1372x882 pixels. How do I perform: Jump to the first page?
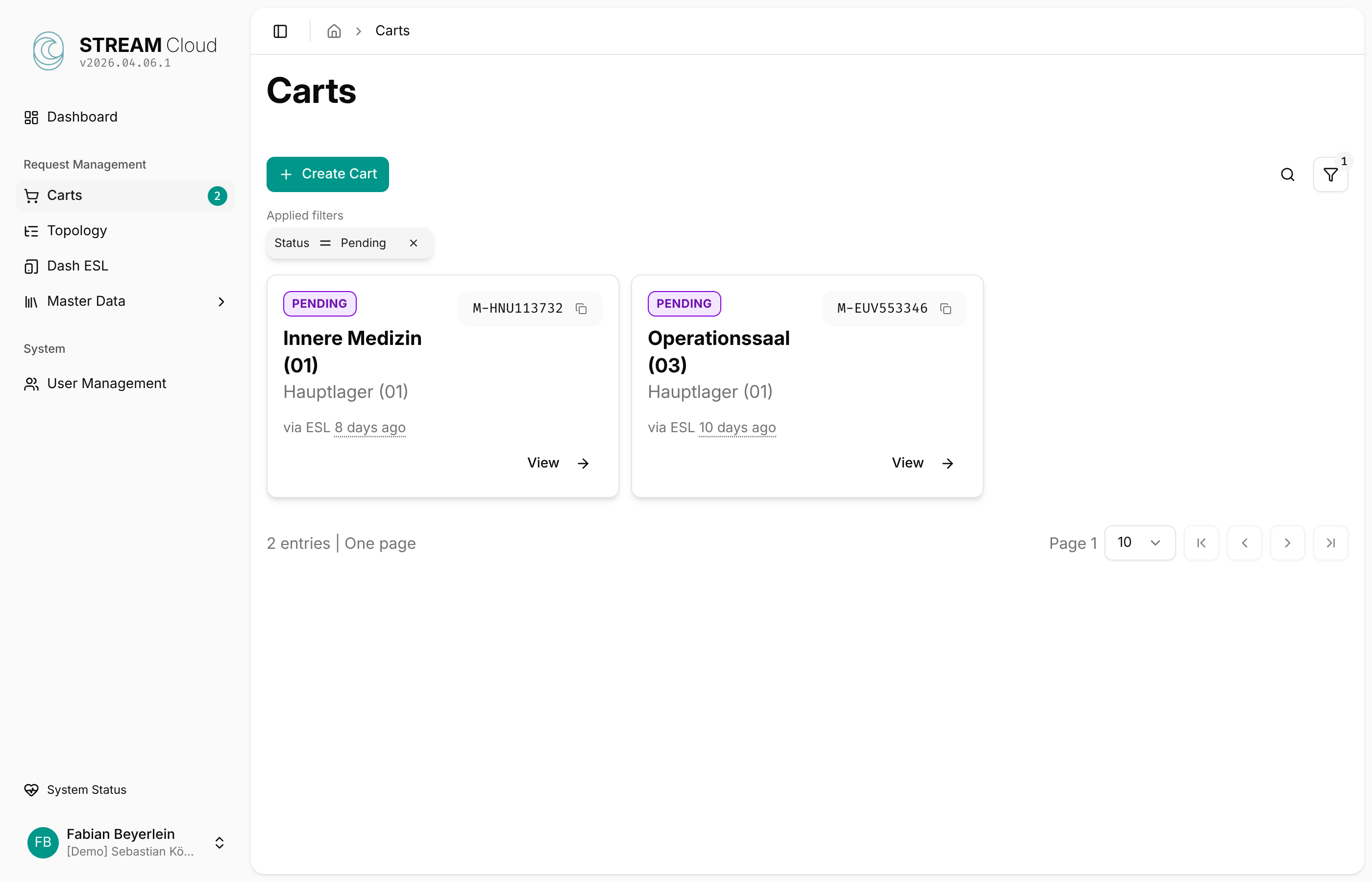pyautogui.click(x=1201, y=542)
